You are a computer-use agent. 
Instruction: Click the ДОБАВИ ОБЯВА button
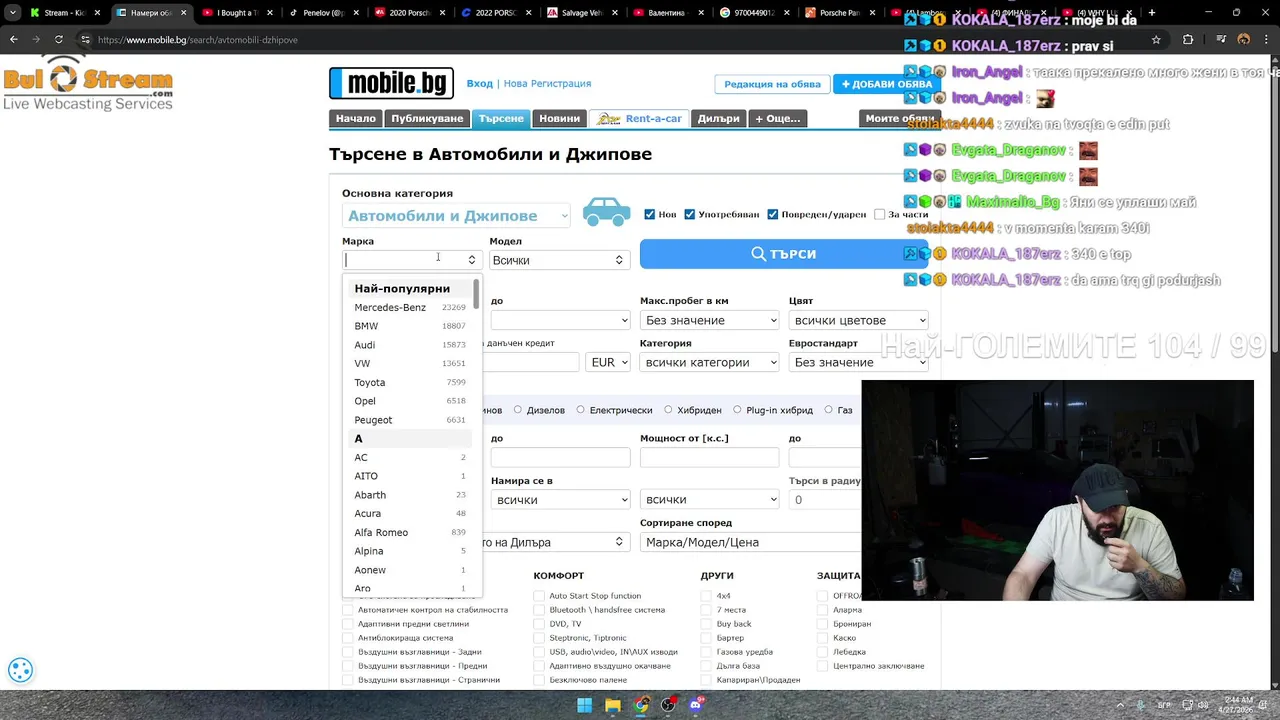(885, 84)
